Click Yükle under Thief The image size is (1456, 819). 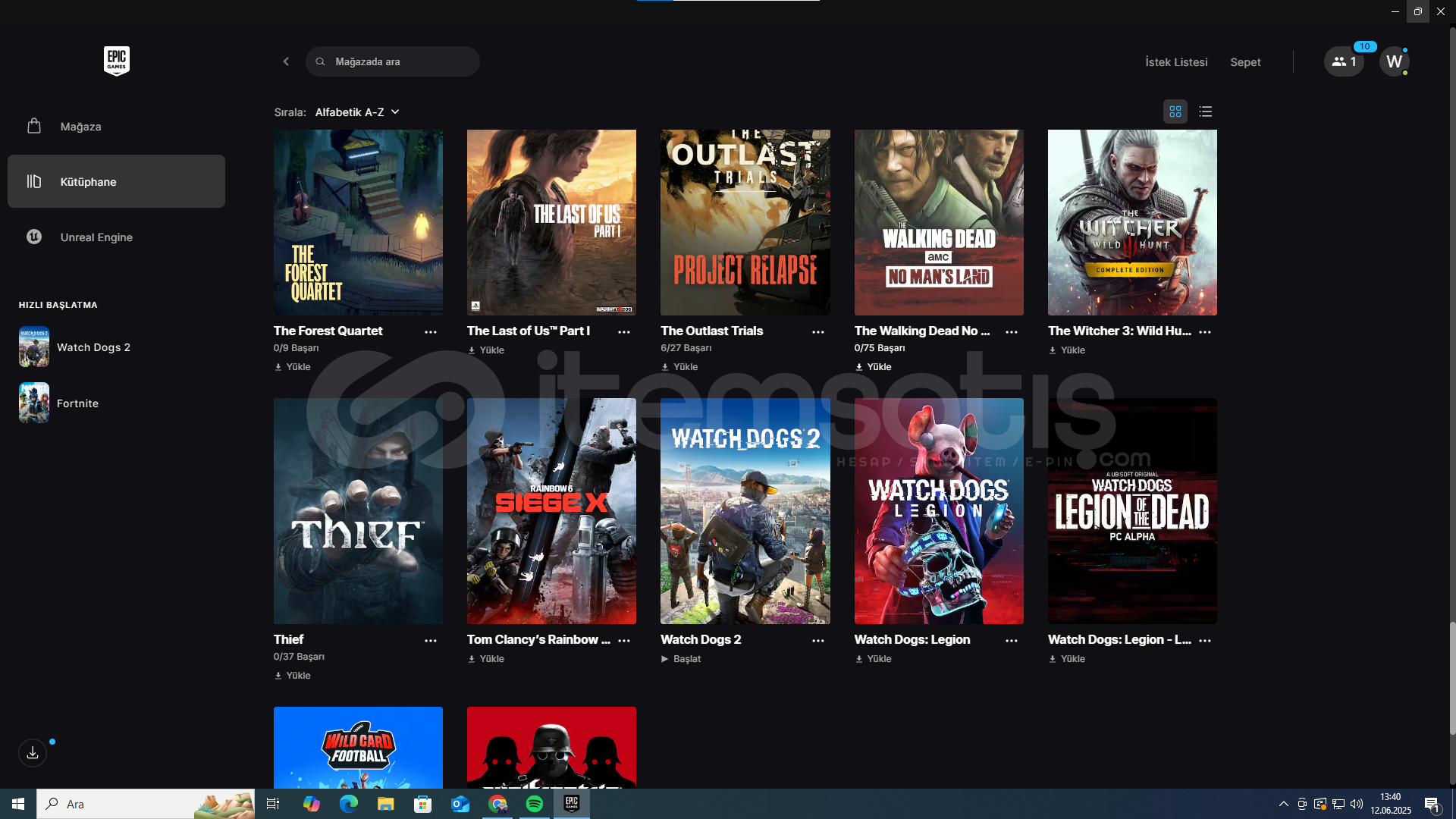293,676
